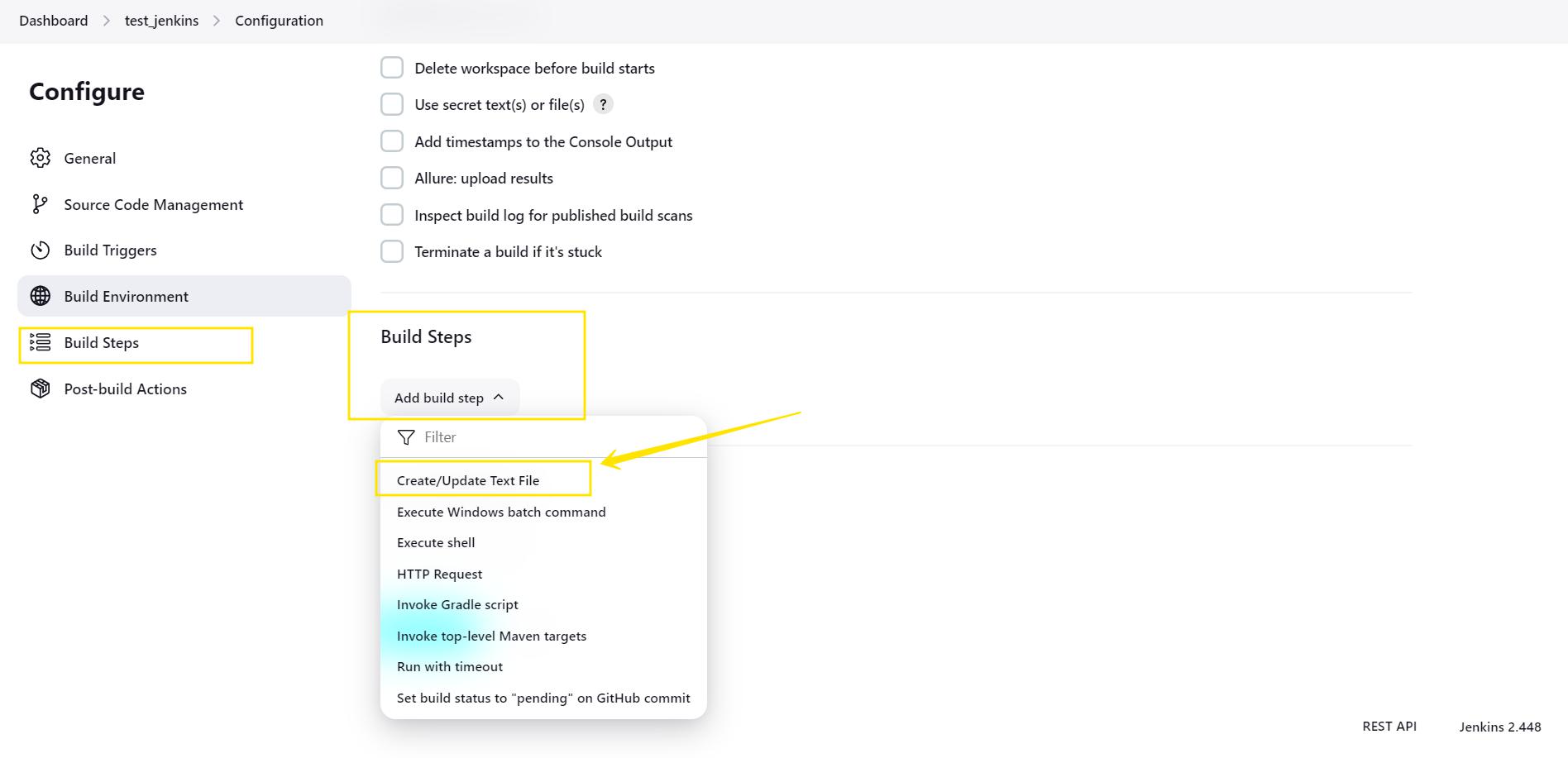Click the Build Environment globe icon
This screenshot has width=1568, height=758.
[40, 296]
